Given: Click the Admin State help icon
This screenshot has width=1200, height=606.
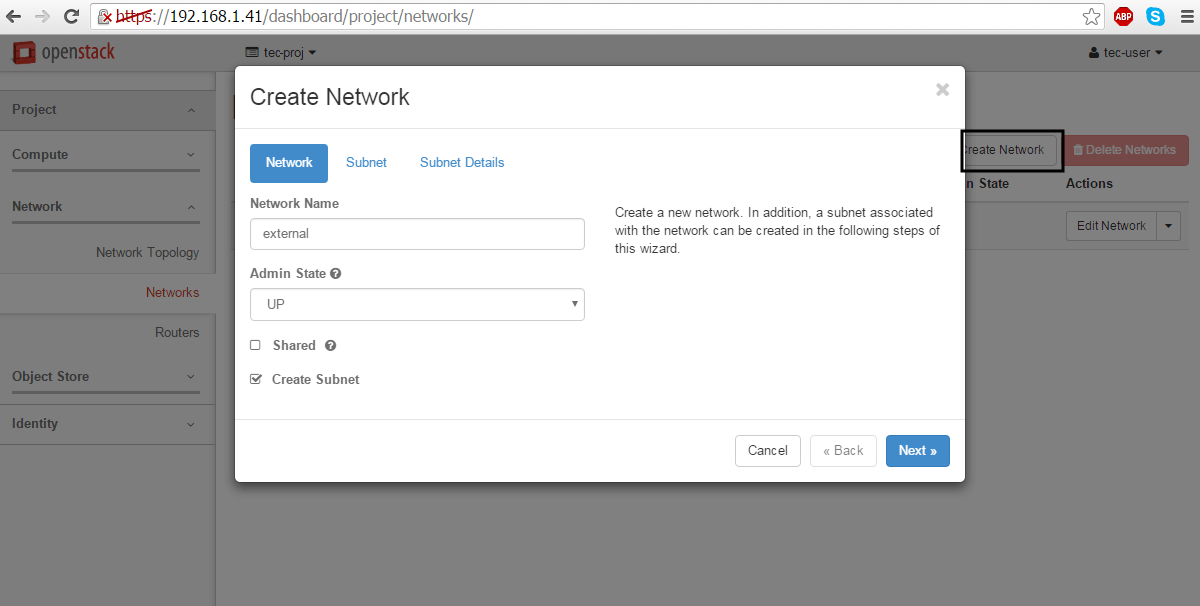Looking at the screenshot, I should coord(335,273).
